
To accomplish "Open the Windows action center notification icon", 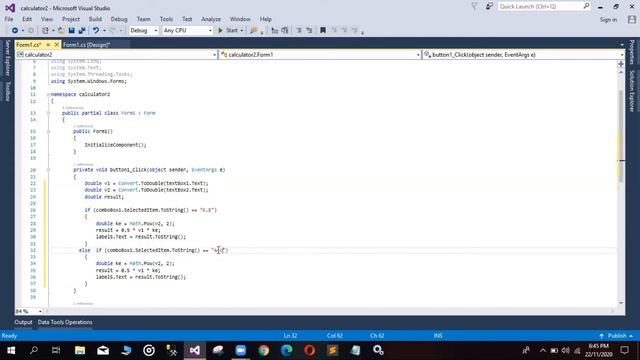I will pos(624,350).
